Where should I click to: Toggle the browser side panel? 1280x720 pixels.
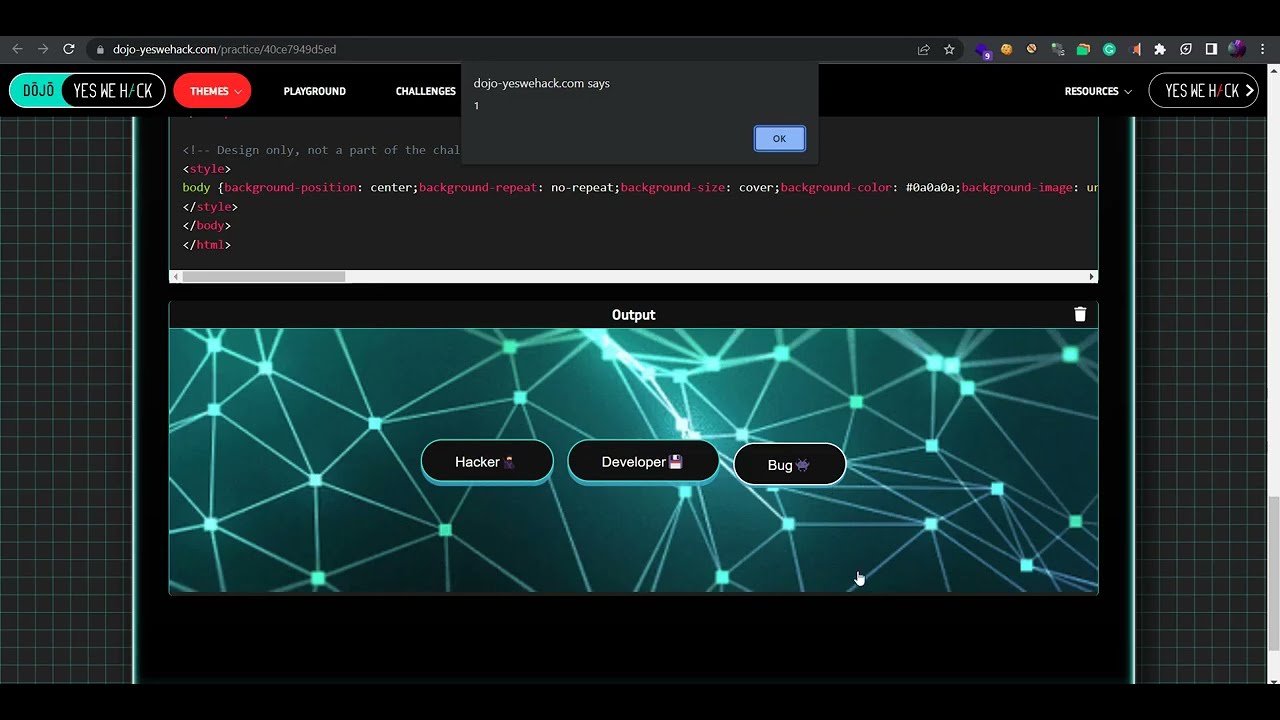tap(1211, 49)
